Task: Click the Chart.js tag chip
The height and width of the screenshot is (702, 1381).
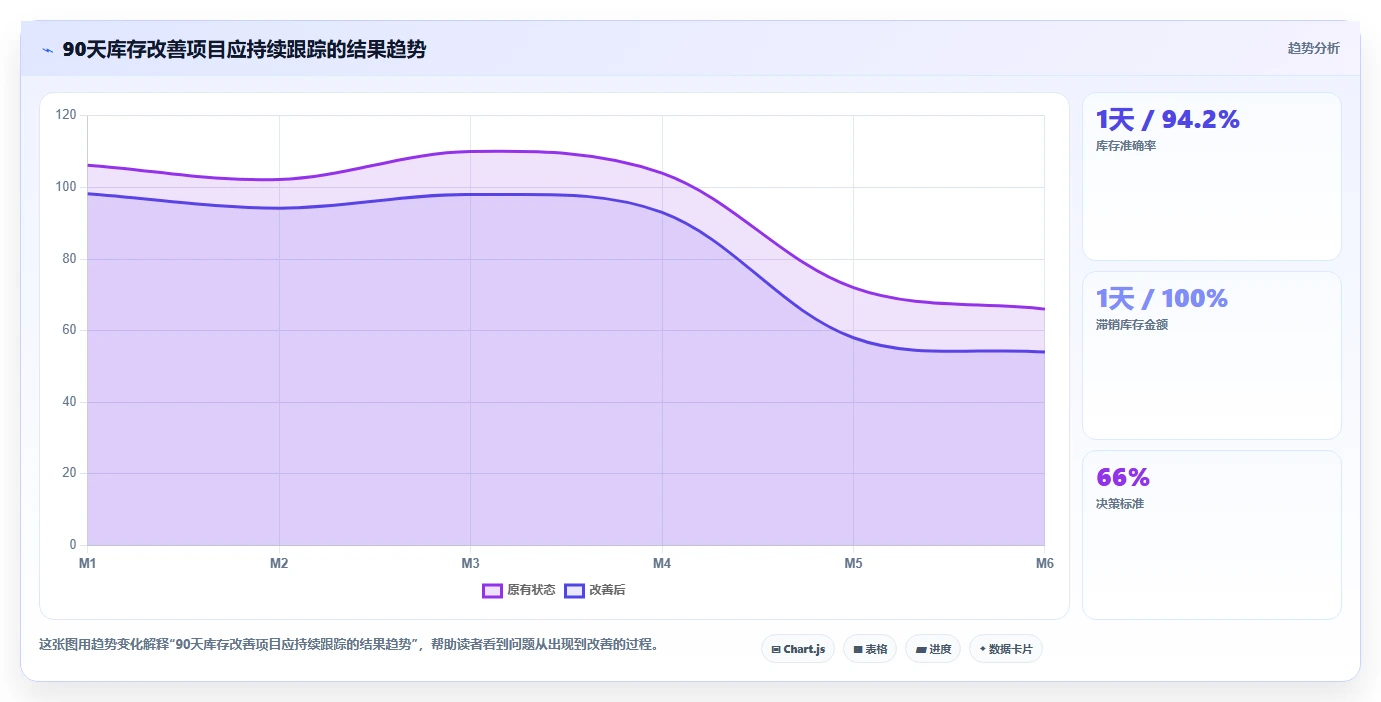Action: click(798, 649)
